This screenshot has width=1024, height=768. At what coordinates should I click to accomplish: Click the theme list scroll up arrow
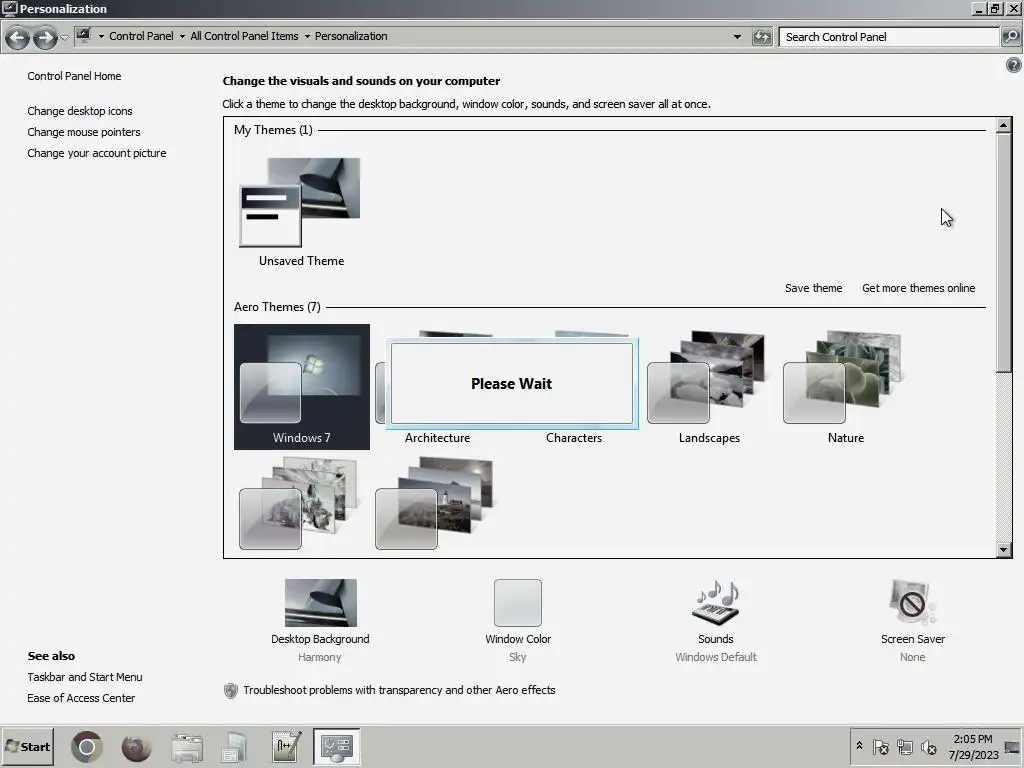[x=1004, y=124]
